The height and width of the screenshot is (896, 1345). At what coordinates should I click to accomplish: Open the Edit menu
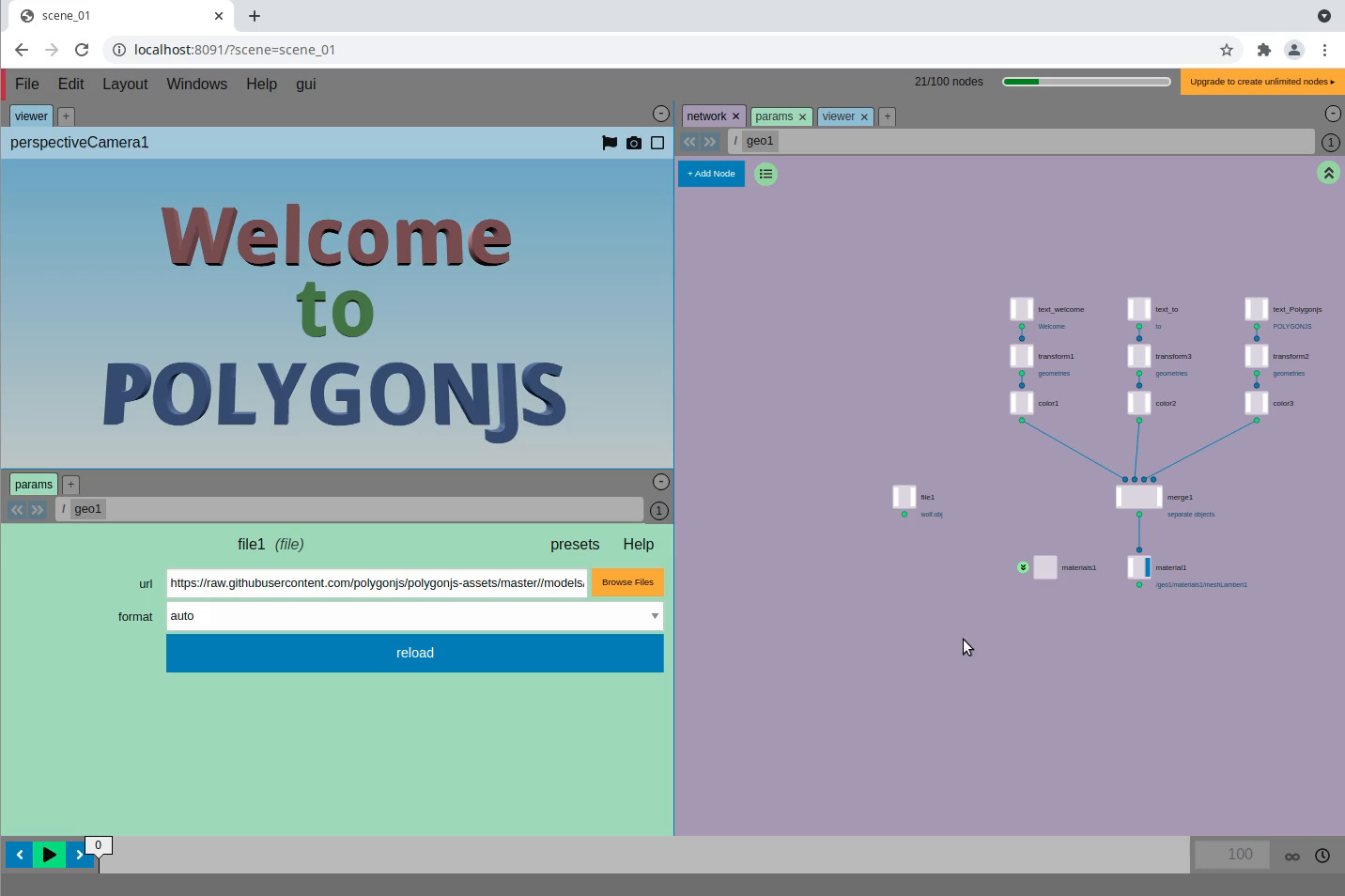pyautogui.click(x=71, y=84)
